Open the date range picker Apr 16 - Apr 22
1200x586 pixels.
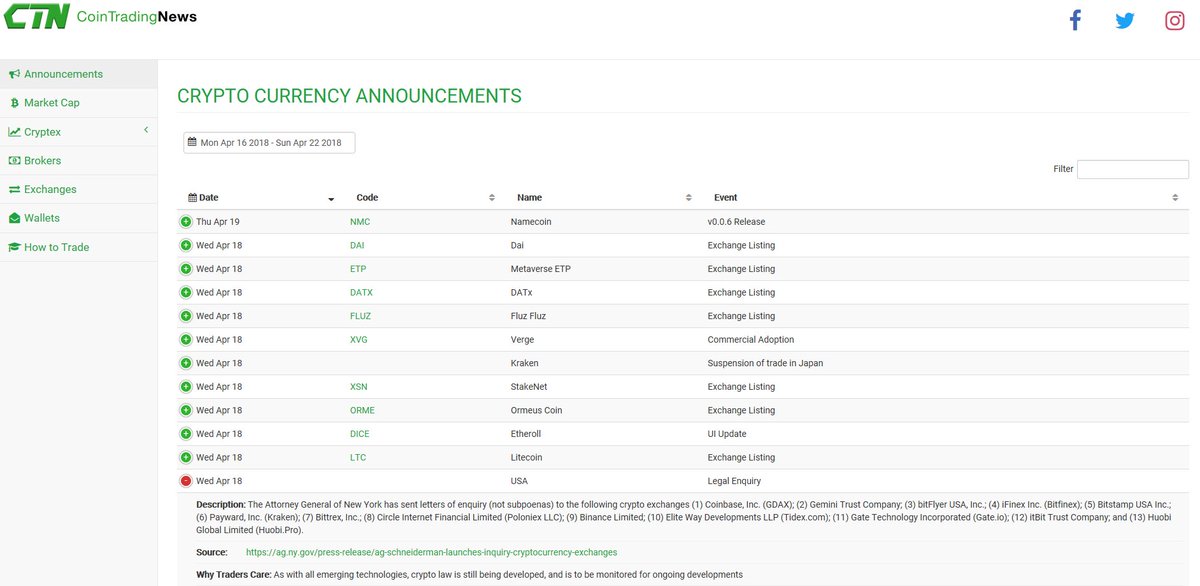269,142
